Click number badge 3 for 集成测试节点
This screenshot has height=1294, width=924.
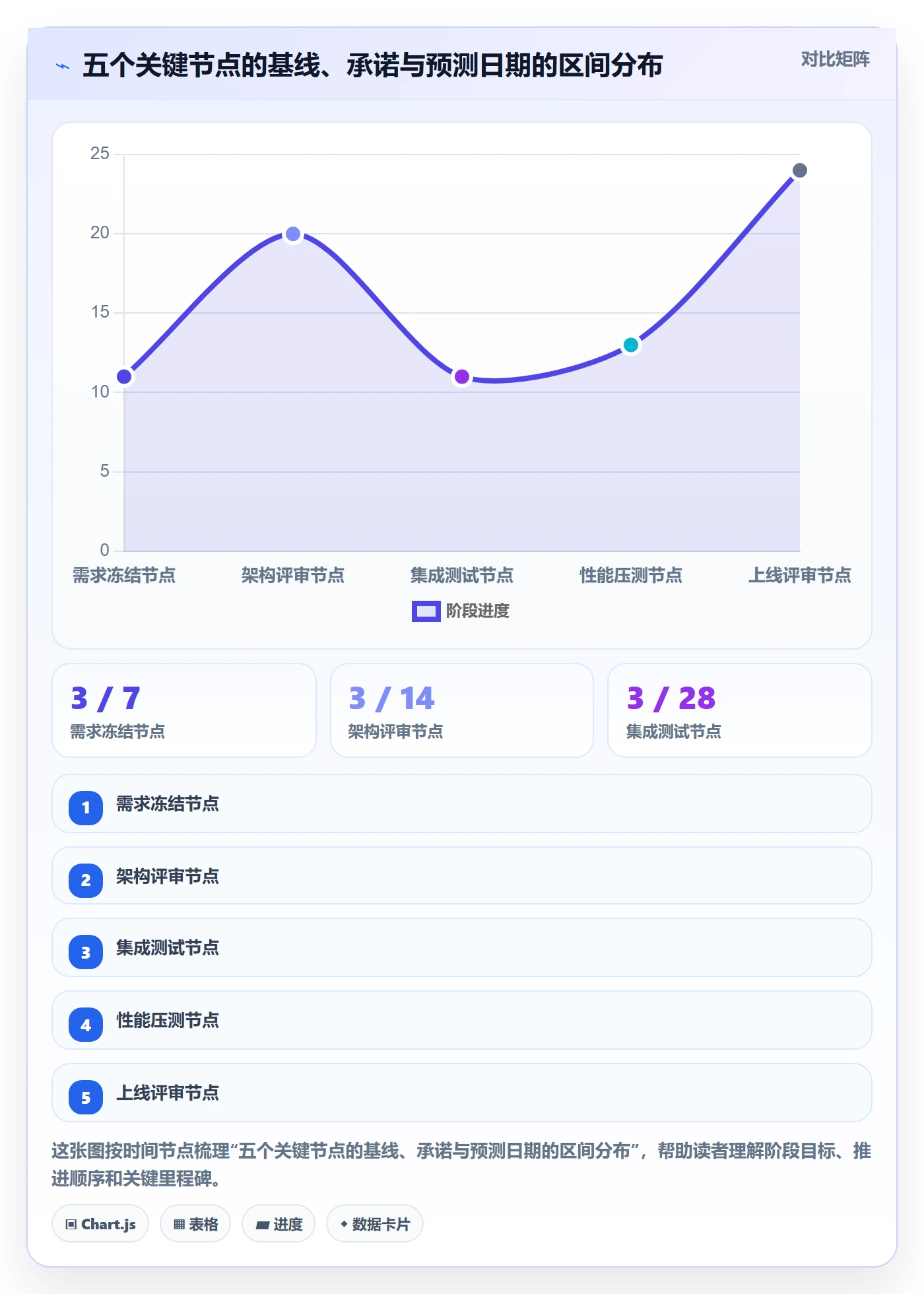click(x=86, y=952)
